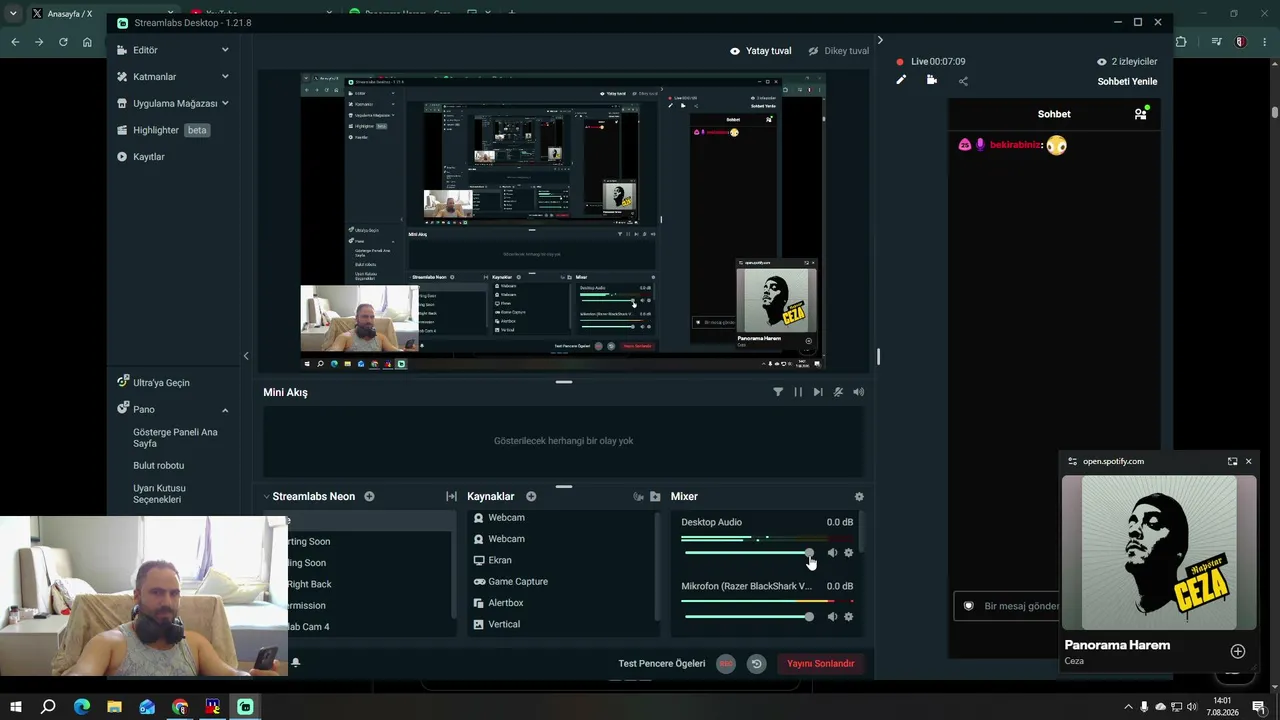Open Mikrofon settings gear
Image resolution: width=1280 pixels, height=720 pixels.
(x=849, y=617)
